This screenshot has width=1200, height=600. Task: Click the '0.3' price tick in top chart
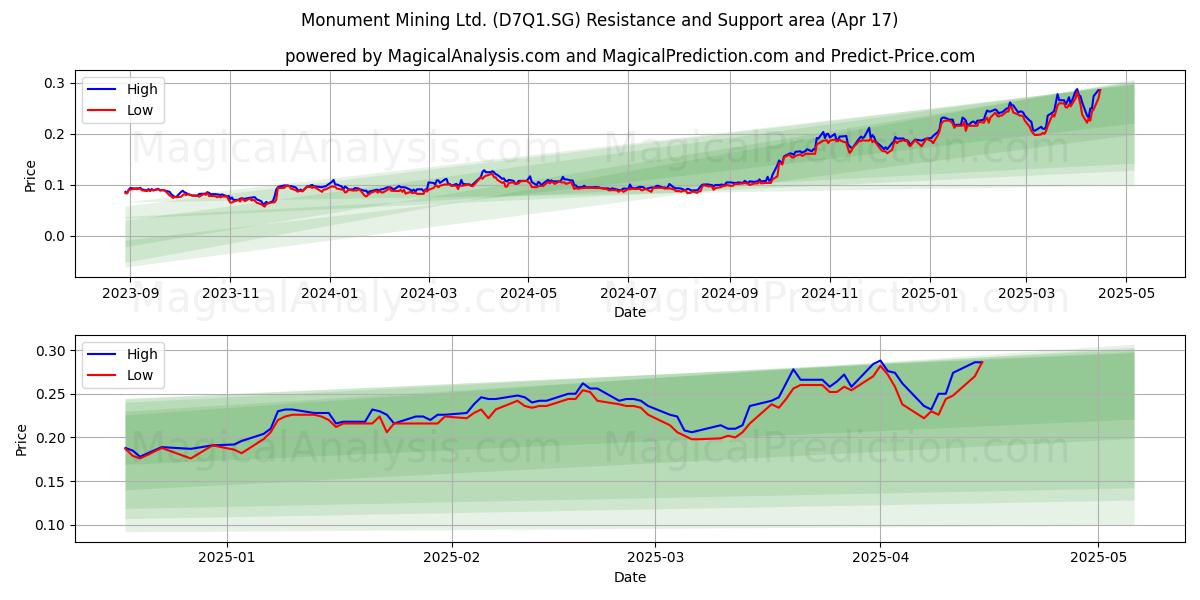click(x=56, y=82)
